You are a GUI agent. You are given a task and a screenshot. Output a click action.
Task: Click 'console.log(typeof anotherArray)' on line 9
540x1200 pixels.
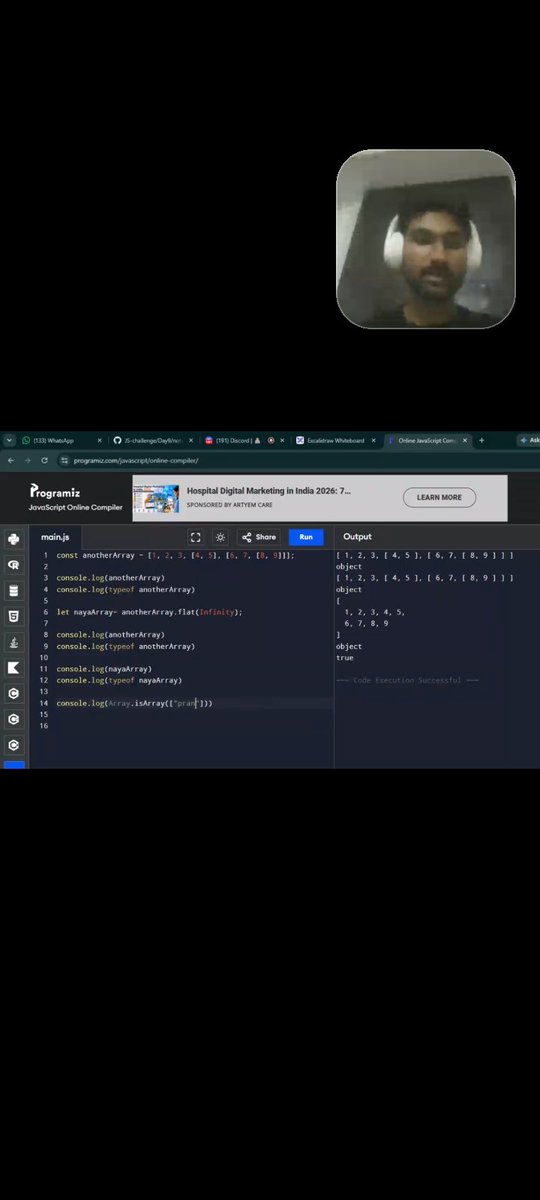click(x=125, y=646)
